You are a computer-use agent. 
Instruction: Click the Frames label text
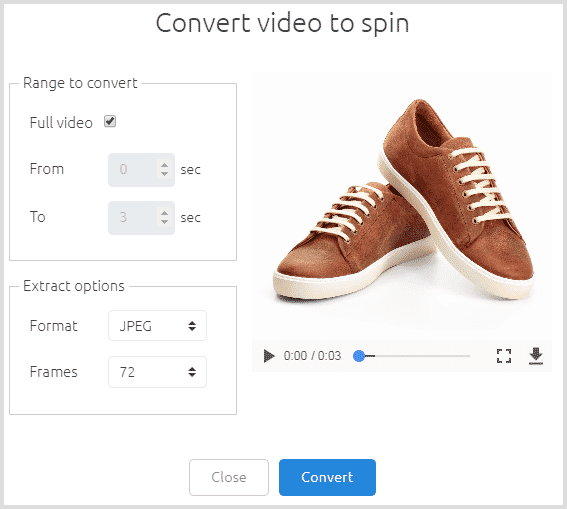(x=54, y=372)
